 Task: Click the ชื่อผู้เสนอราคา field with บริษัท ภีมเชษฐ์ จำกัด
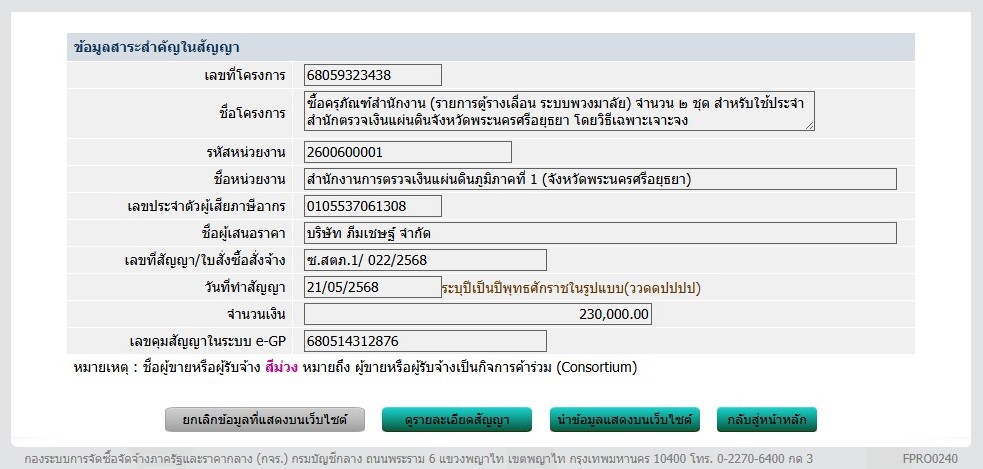[x=600, y=233]
